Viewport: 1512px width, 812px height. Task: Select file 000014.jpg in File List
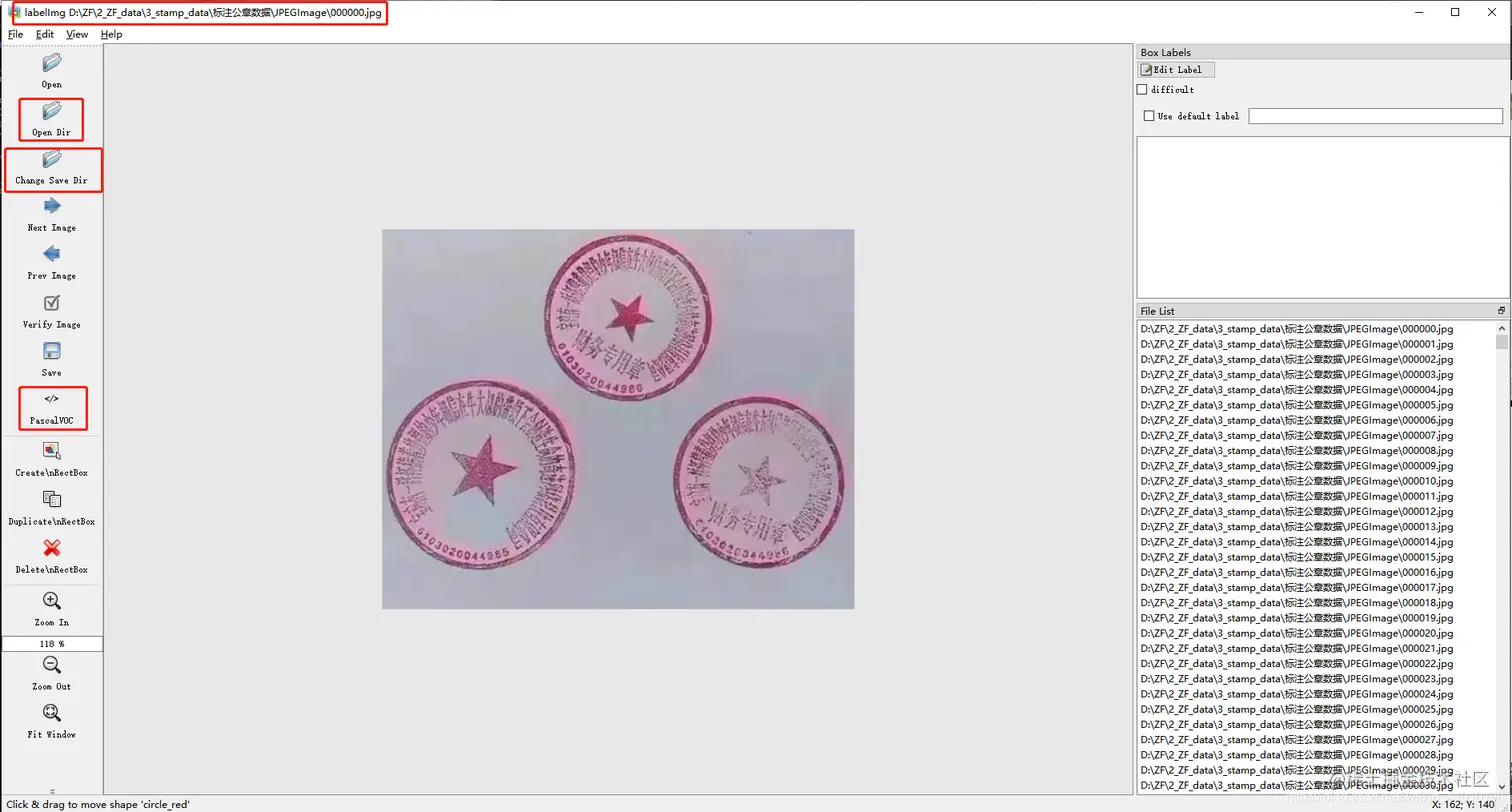pyautogui.click(x=1297, y=542)
